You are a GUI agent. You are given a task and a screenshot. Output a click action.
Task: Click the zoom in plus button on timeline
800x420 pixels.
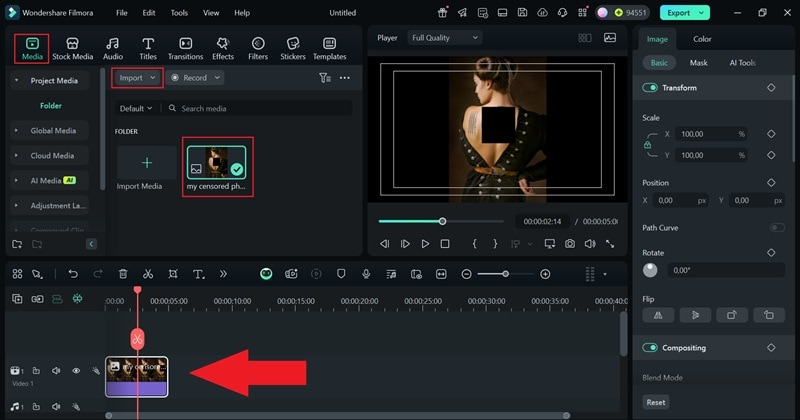click(545, 274)
